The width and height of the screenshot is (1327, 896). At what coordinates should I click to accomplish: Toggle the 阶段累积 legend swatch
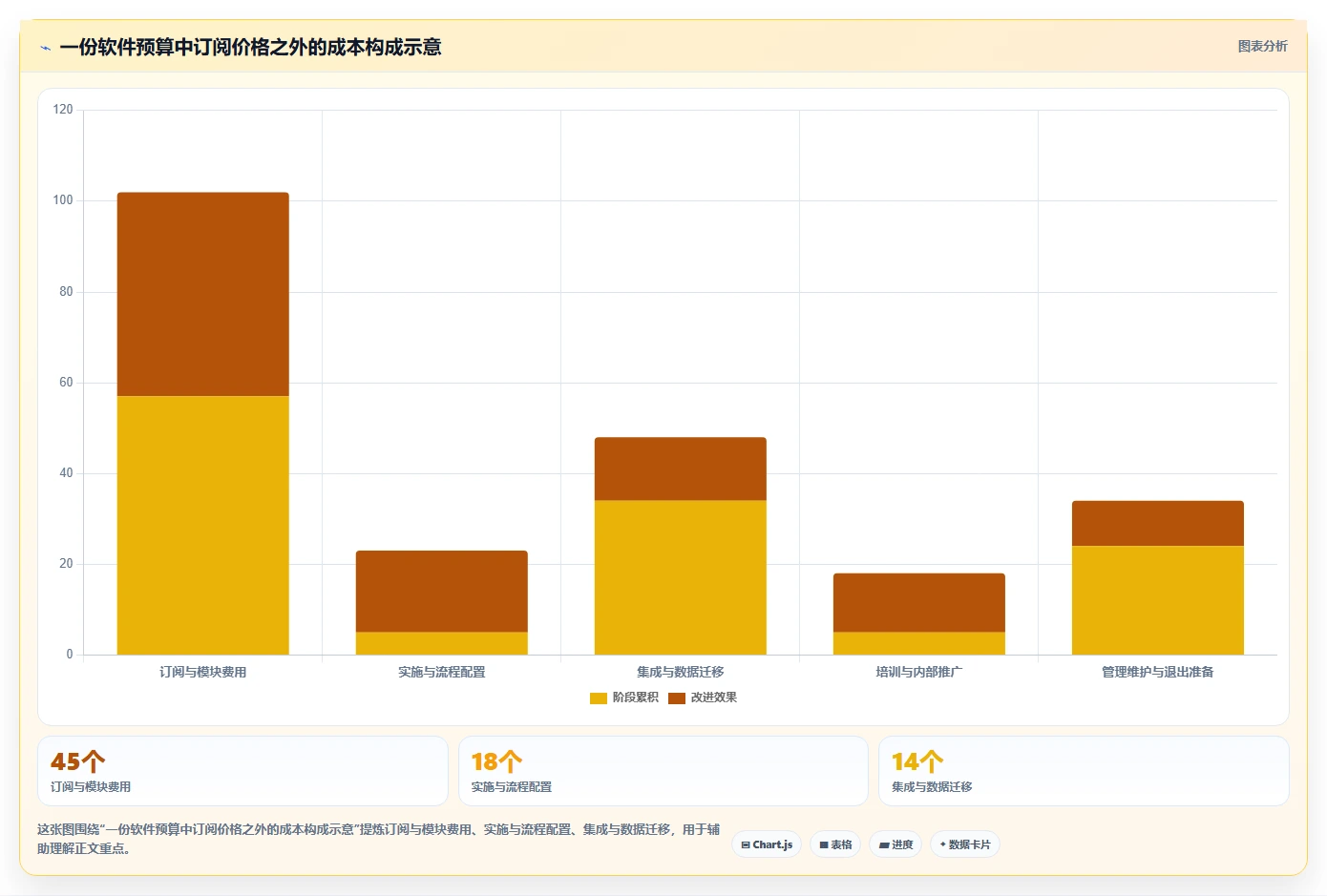point(599,698)
